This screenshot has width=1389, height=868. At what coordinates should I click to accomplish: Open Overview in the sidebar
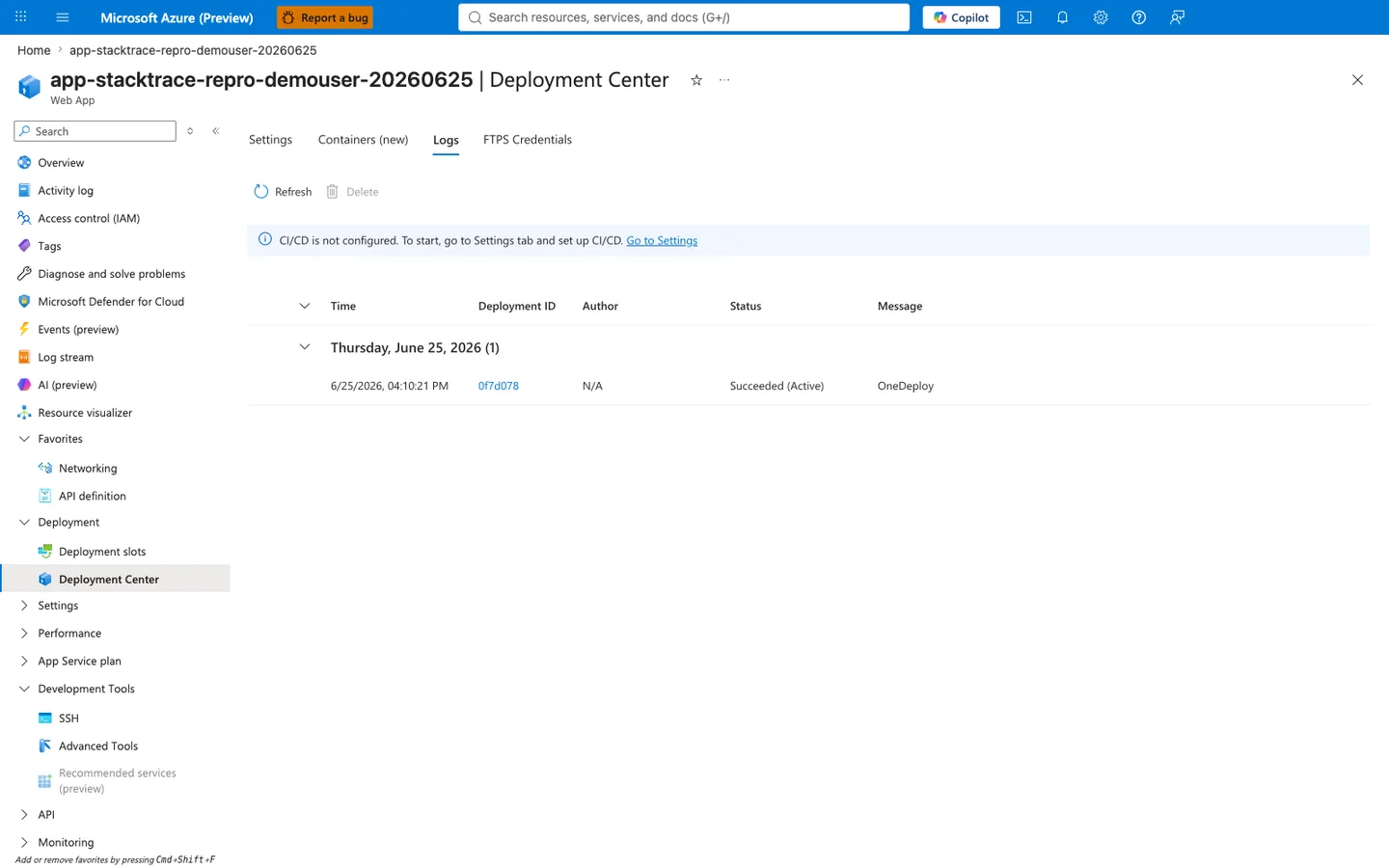pyautogui.click(x=61, y=163)
